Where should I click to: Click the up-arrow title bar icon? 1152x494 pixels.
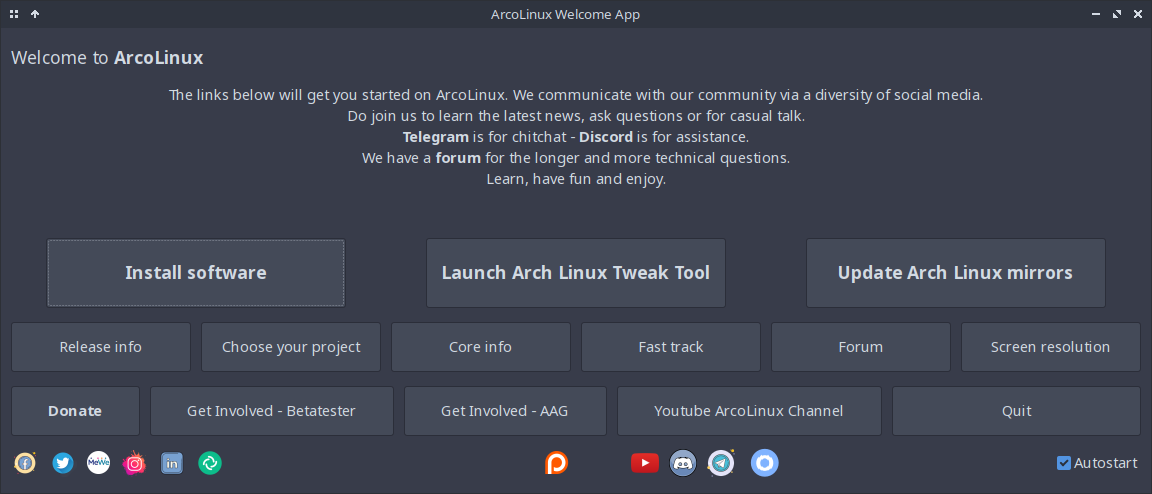[x=35, y=14]
